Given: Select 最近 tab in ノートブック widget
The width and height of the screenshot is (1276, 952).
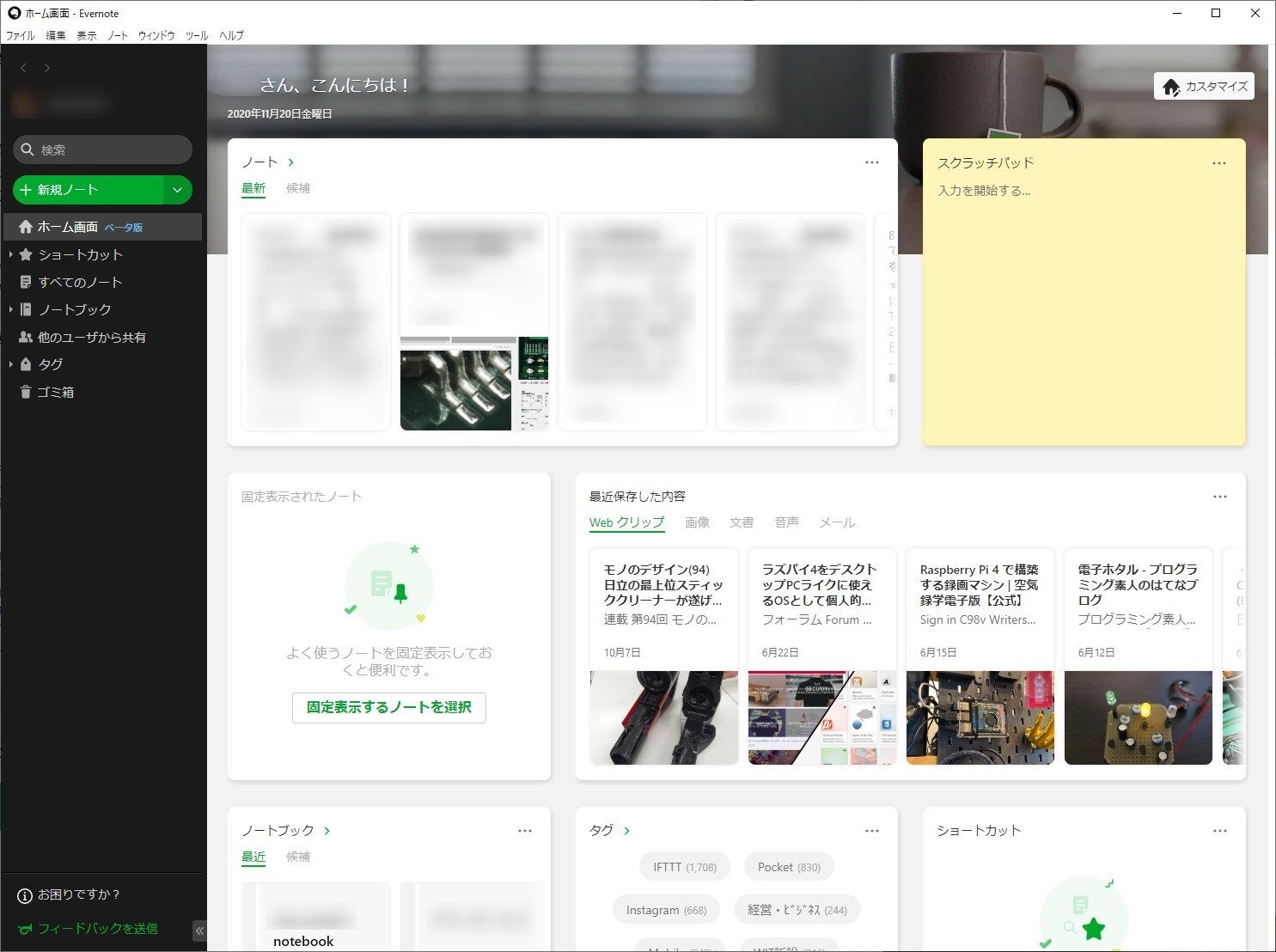Looking at the screenshot, I should 253,857.
